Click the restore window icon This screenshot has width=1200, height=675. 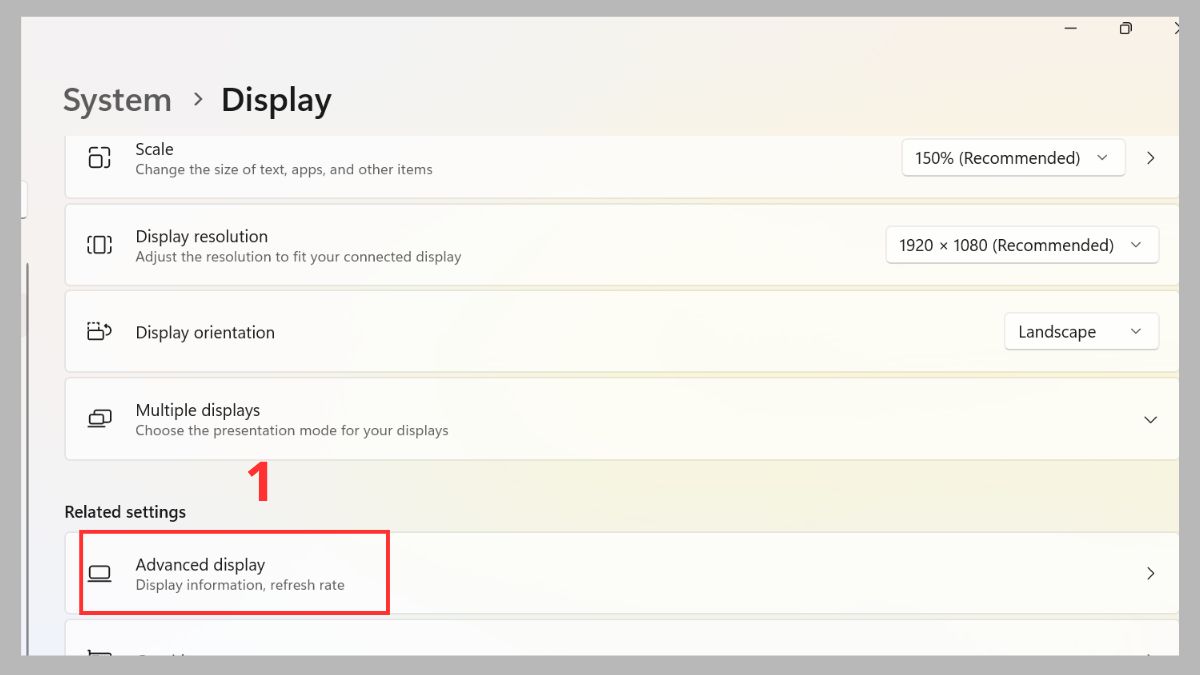point(1125,29)
